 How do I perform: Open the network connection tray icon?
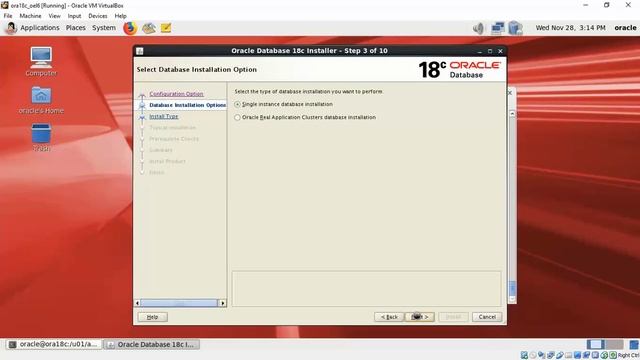498,28
